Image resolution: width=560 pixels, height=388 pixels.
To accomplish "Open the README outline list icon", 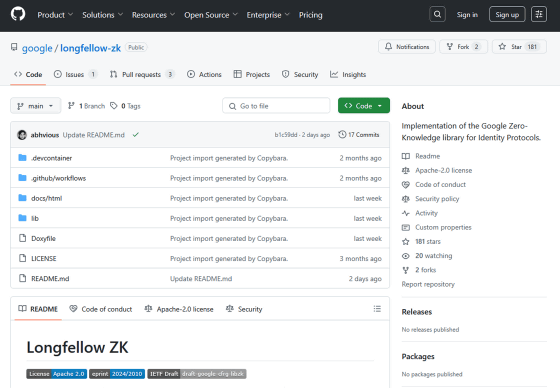I will [x=377, y=309].
